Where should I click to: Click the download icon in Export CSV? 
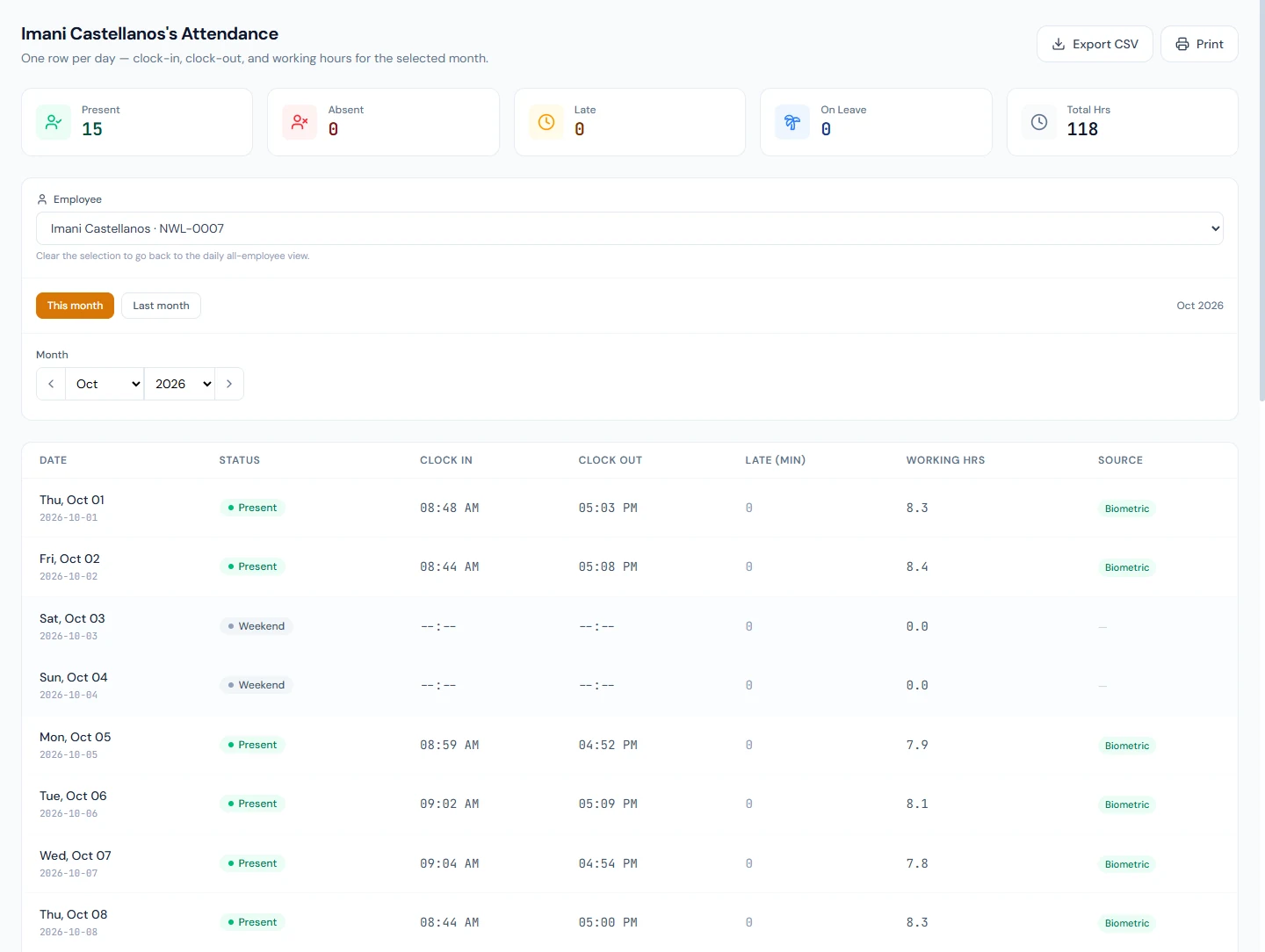pyautogui.click(x=1059, y=44)
